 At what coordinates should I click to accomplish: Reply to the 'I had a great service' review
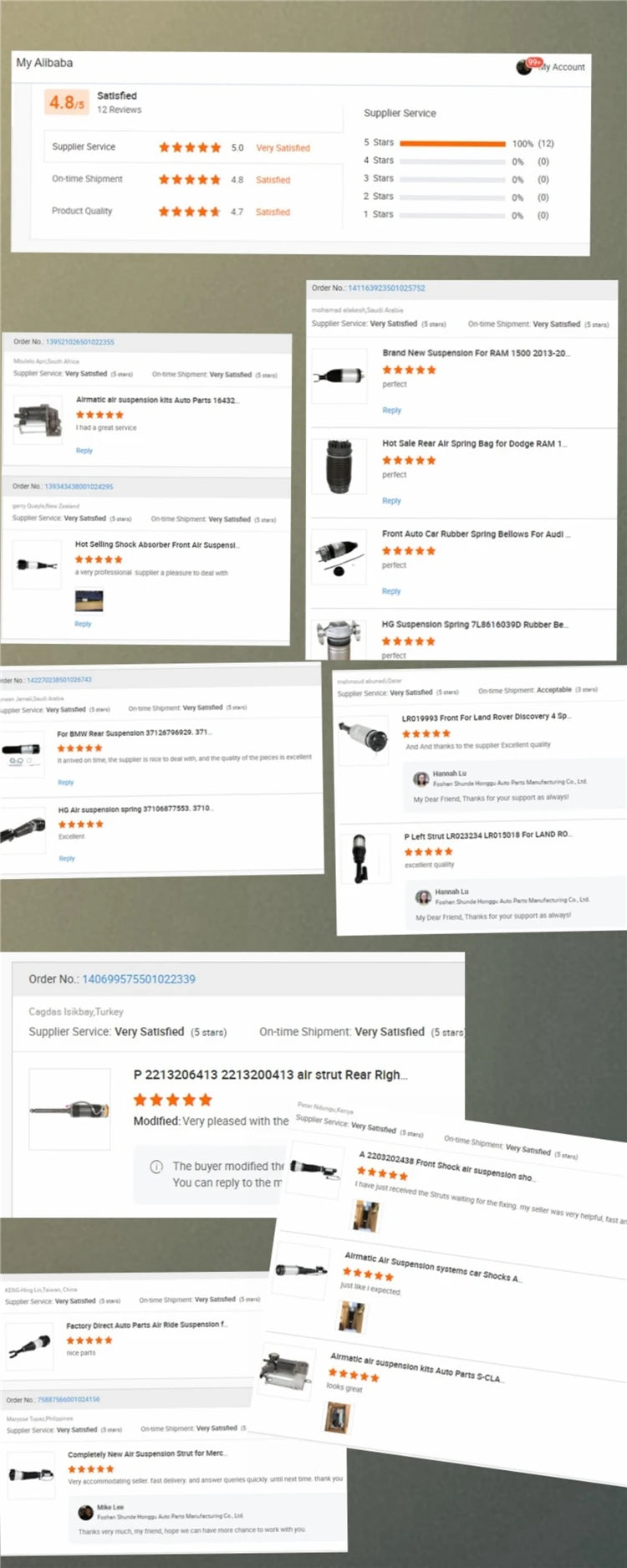pyautogui.click(x=84, y=451)
